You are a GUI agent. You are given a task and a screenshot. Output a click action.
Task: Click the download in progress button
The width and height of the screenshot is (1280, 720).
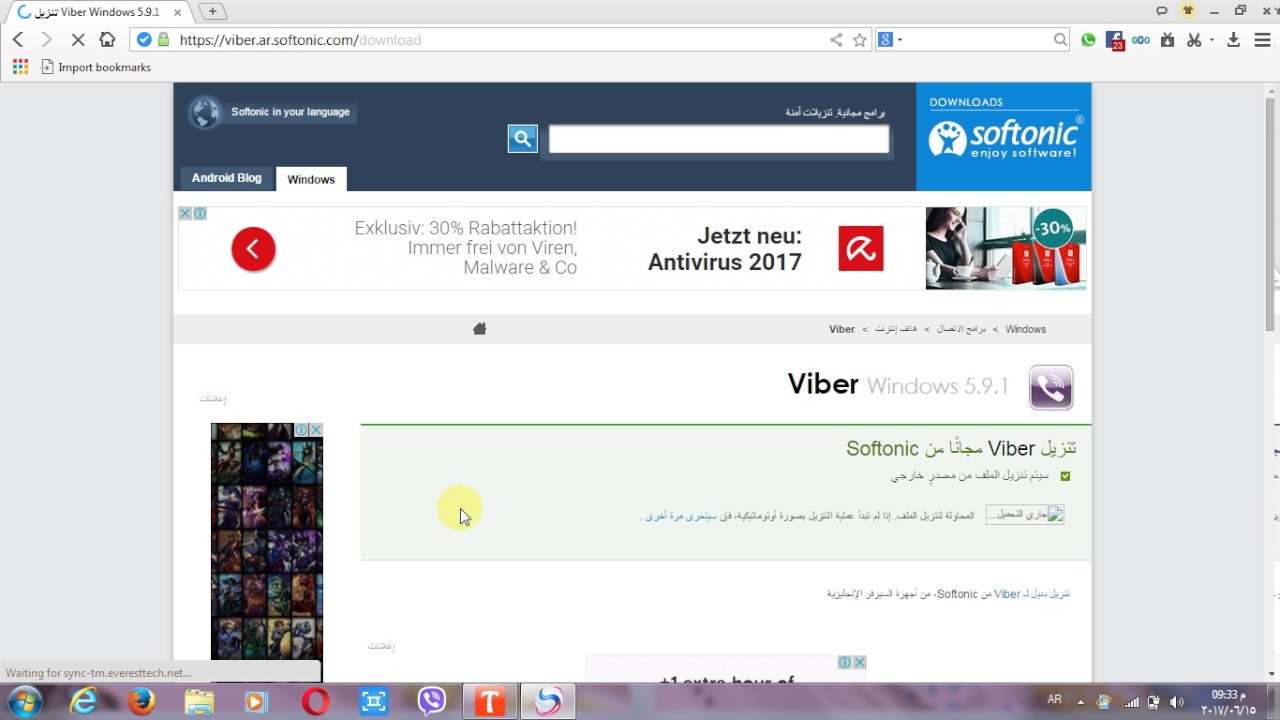(1025, 514)
